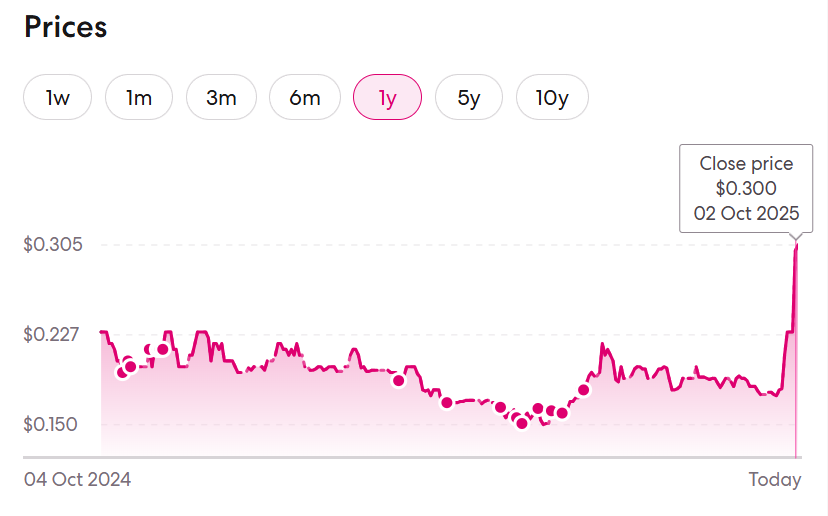
Task: Click the $0.227 axis label
Action: (52, 334)
